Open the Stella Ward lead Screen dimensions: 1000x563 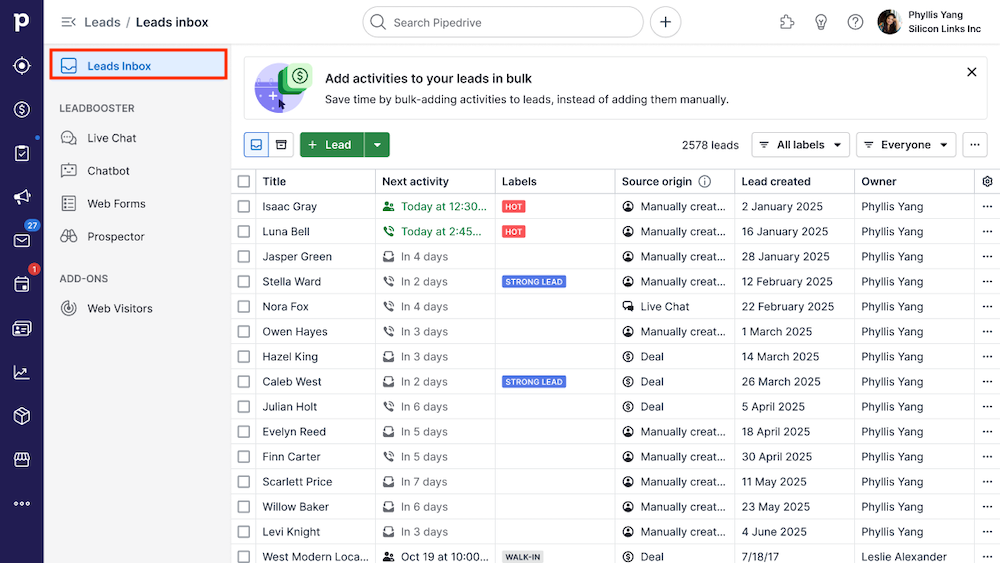point(291,282)
